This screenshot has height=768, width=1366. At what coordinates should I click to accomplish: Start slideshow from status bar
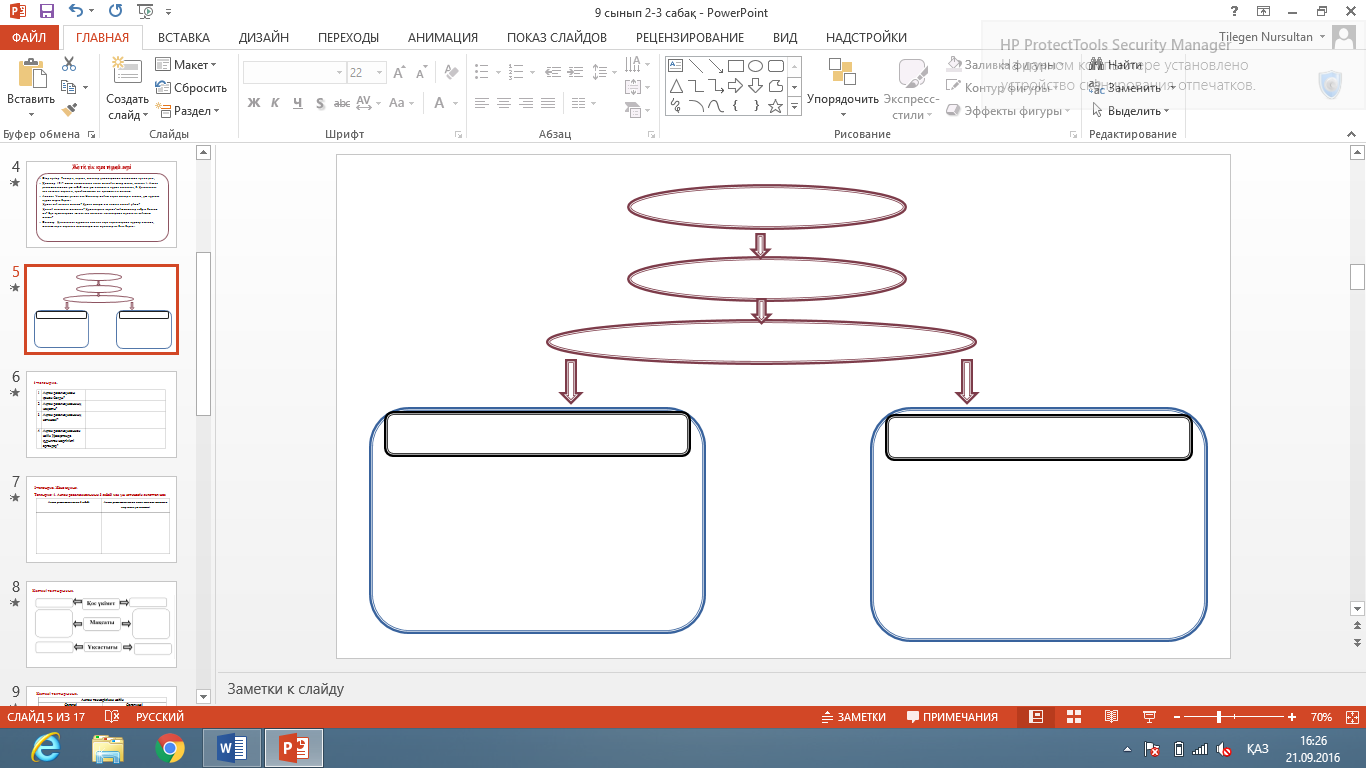pyautogui.click(x=1148, y=717)
